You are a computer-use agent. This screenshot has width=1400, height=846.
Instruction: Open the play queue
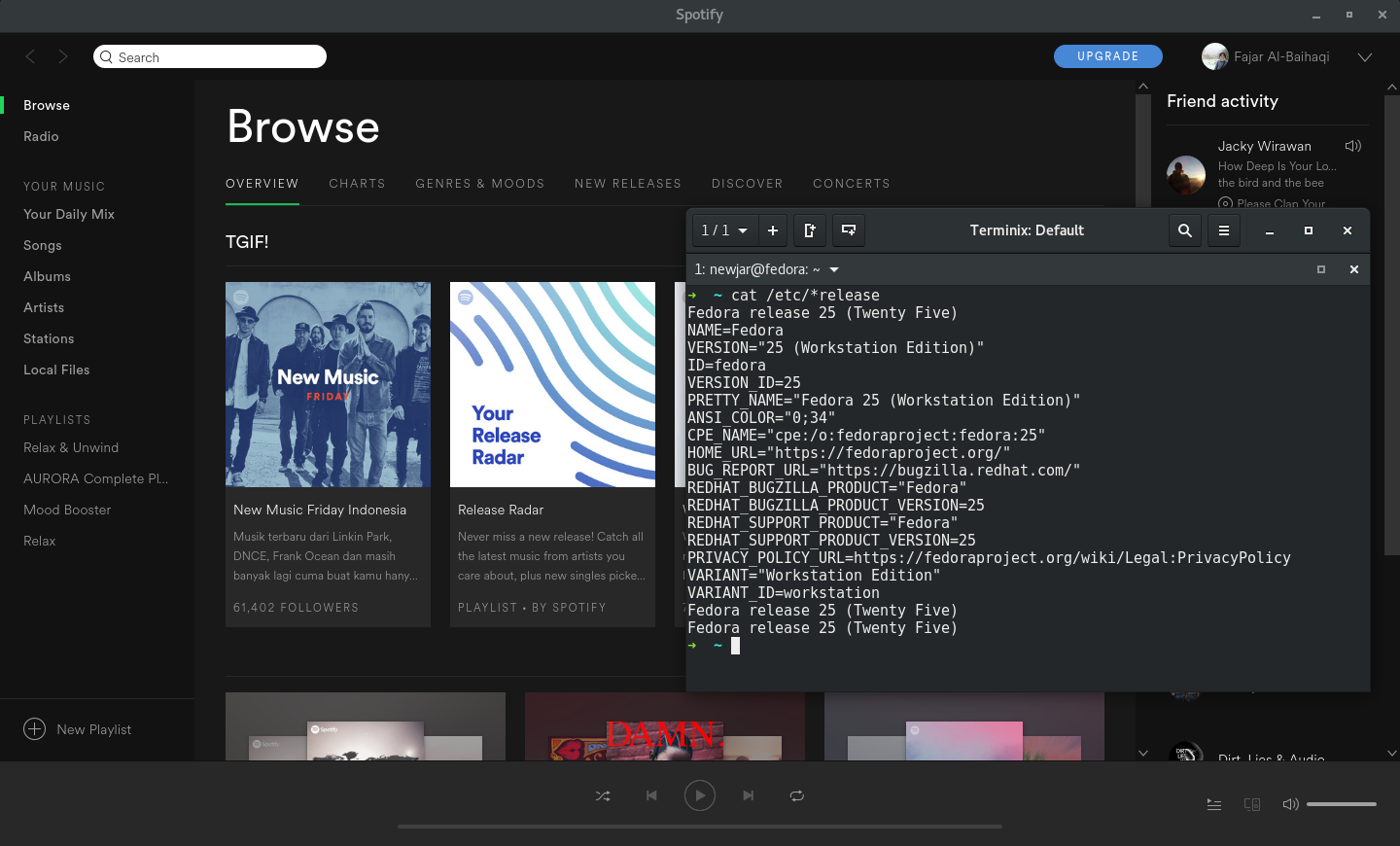pos(1214,804)
